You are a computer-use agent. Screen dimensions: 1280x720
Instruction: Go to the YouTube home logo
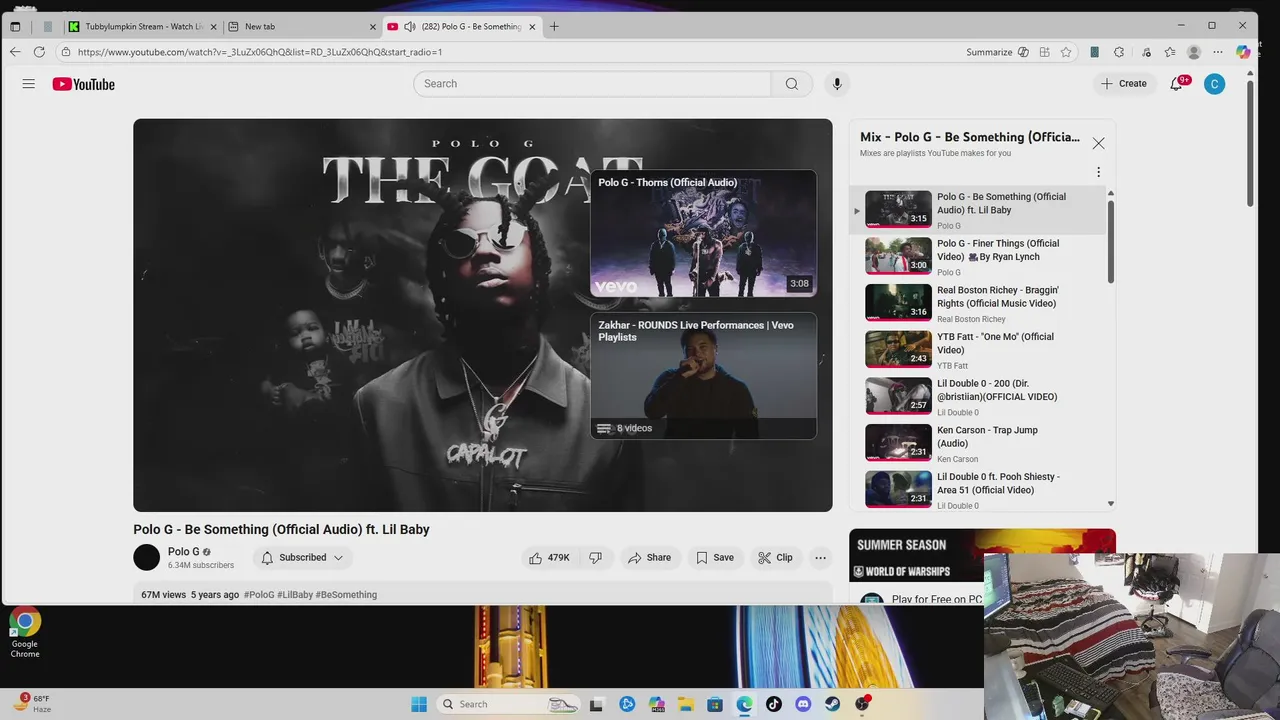84,84
